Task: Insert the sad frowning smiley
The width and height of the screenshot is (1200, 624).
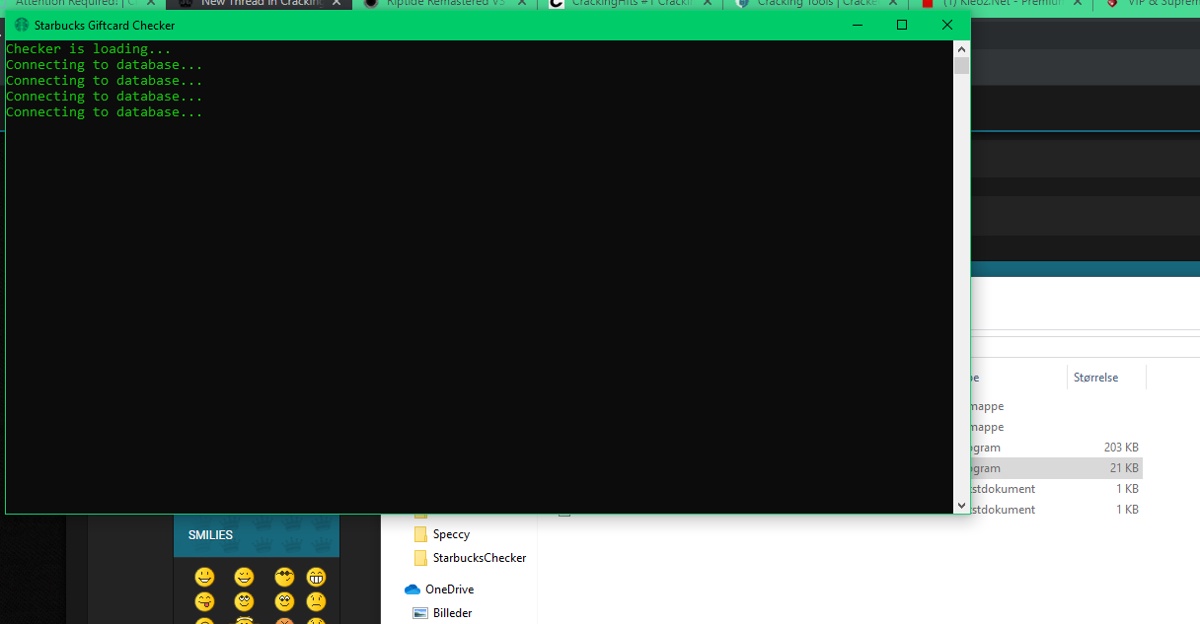Action: click(316, 602)
